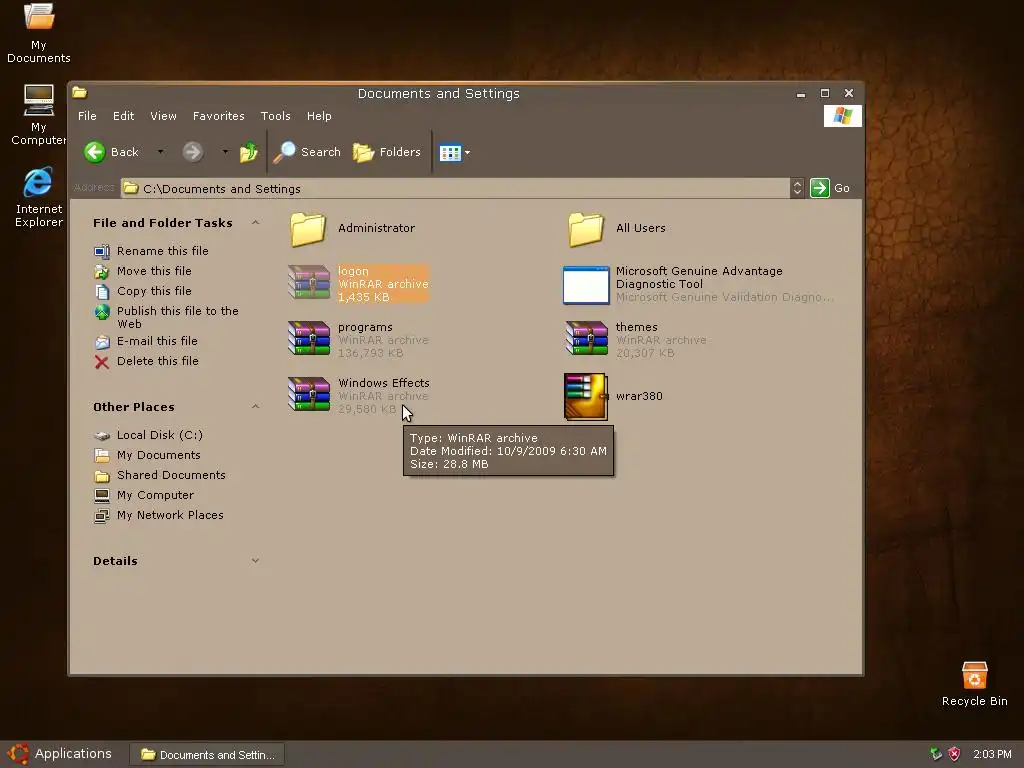1024x768 pixels.
Task: Click Rename this file
Action: [163, 251]
